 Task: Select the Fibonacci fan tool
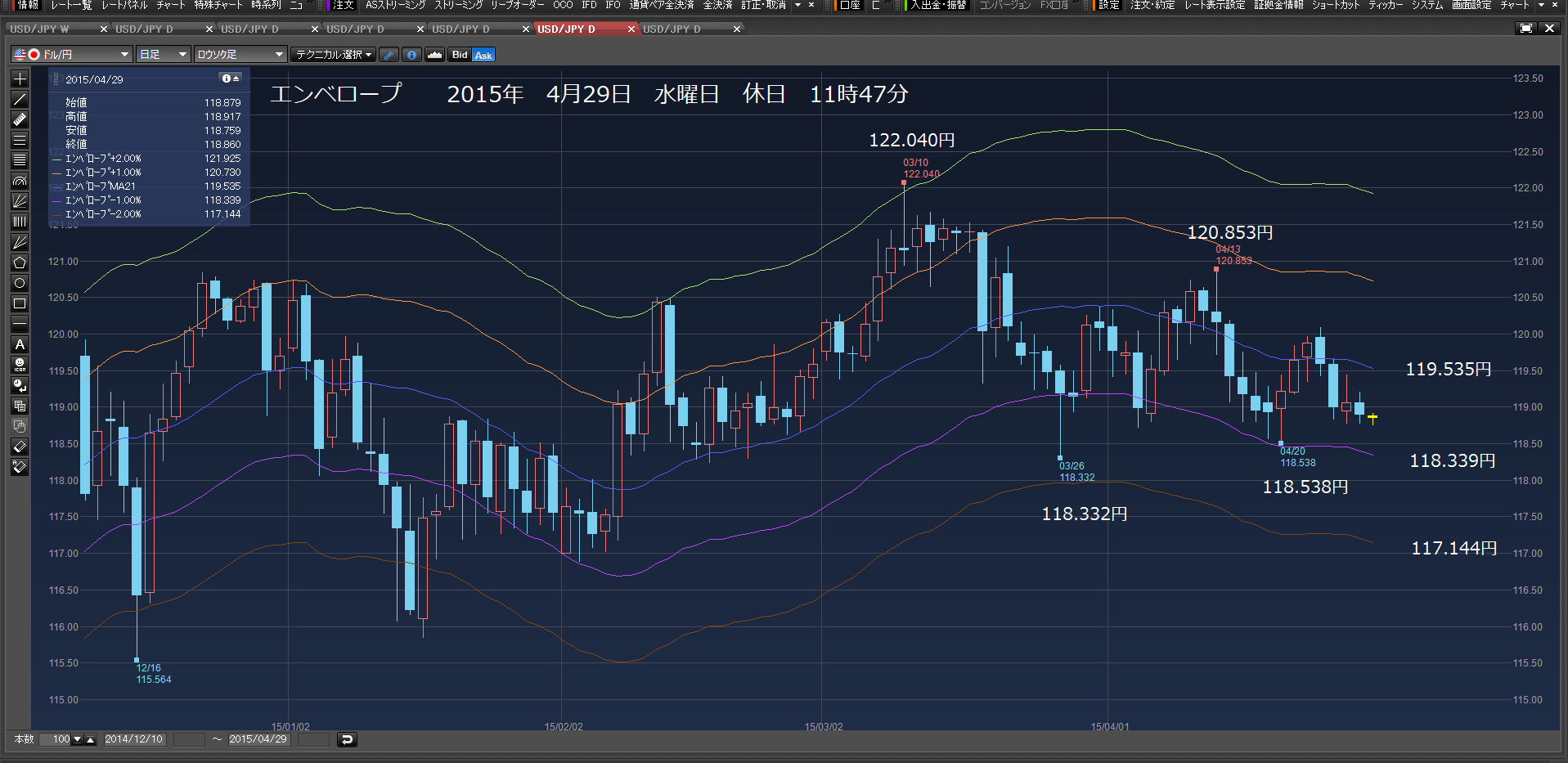(x=20, y=201)
